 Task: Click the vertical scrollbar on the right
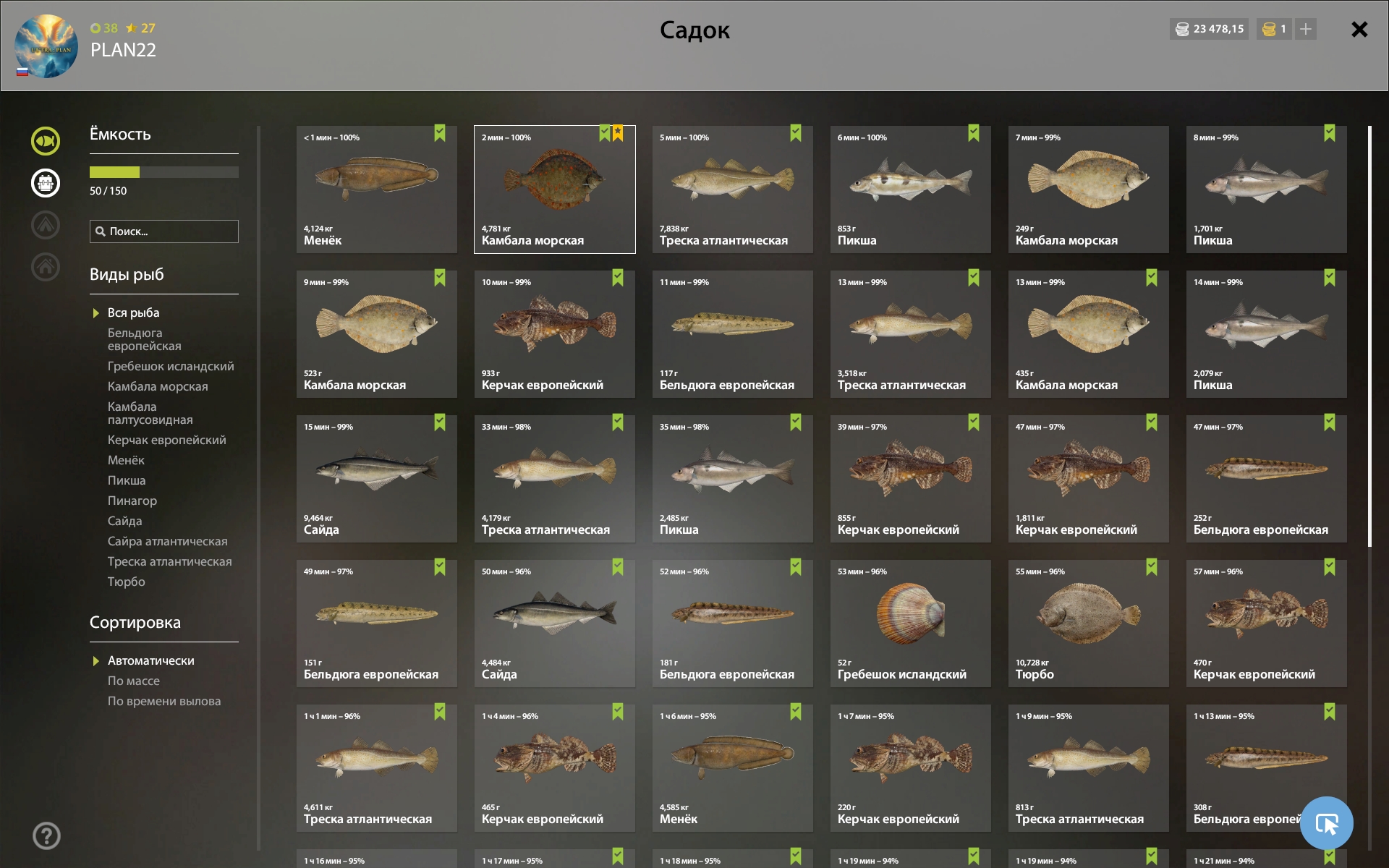(x=1369, y=336)
